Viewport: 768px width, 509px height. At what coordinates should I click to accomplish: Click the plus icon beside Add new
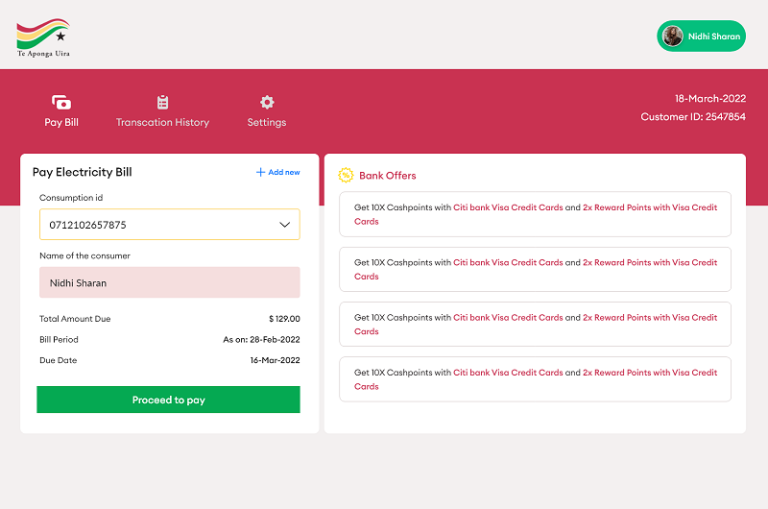coord(260,172)
